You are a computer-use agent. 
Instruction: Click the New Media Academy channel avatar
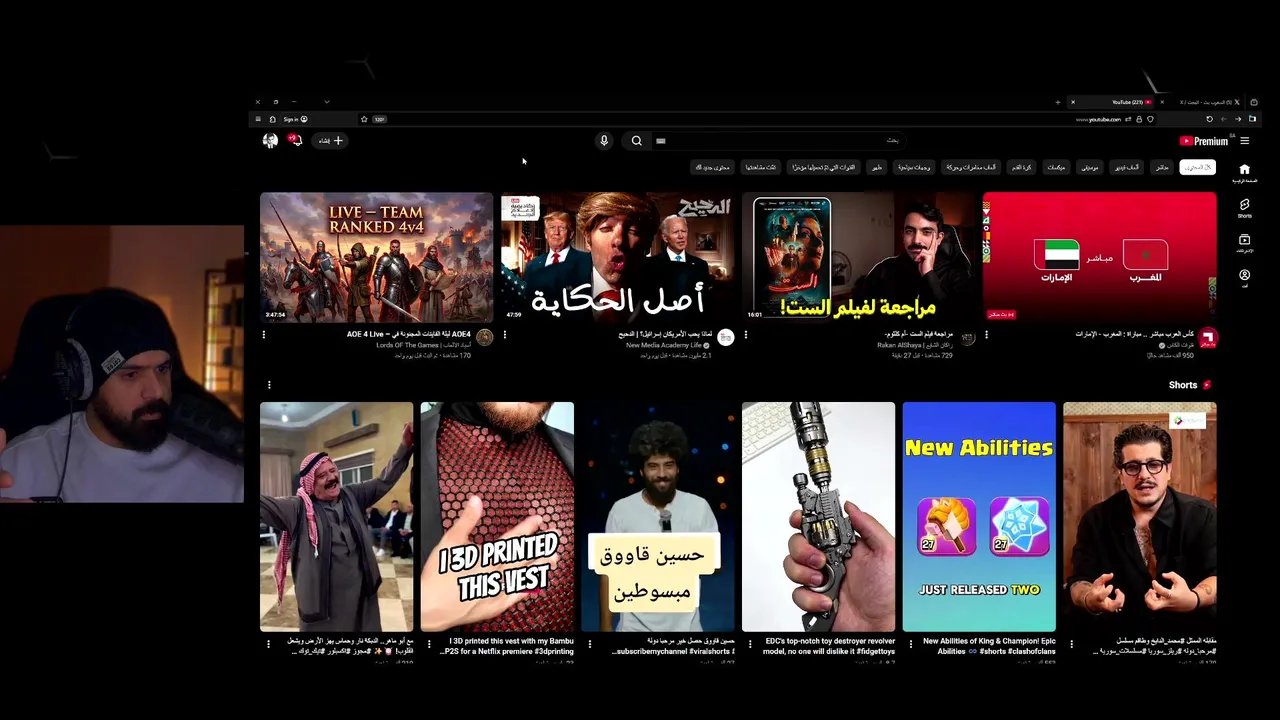coord(726,338)
